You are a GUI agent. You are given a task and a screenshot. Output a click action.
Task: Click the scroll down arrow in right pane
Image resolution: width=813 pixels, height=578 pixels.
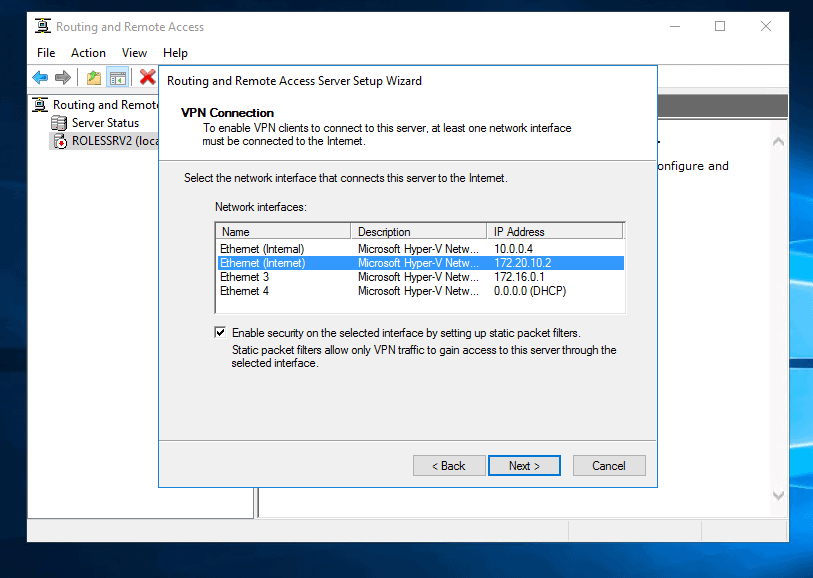coord(779,496)
